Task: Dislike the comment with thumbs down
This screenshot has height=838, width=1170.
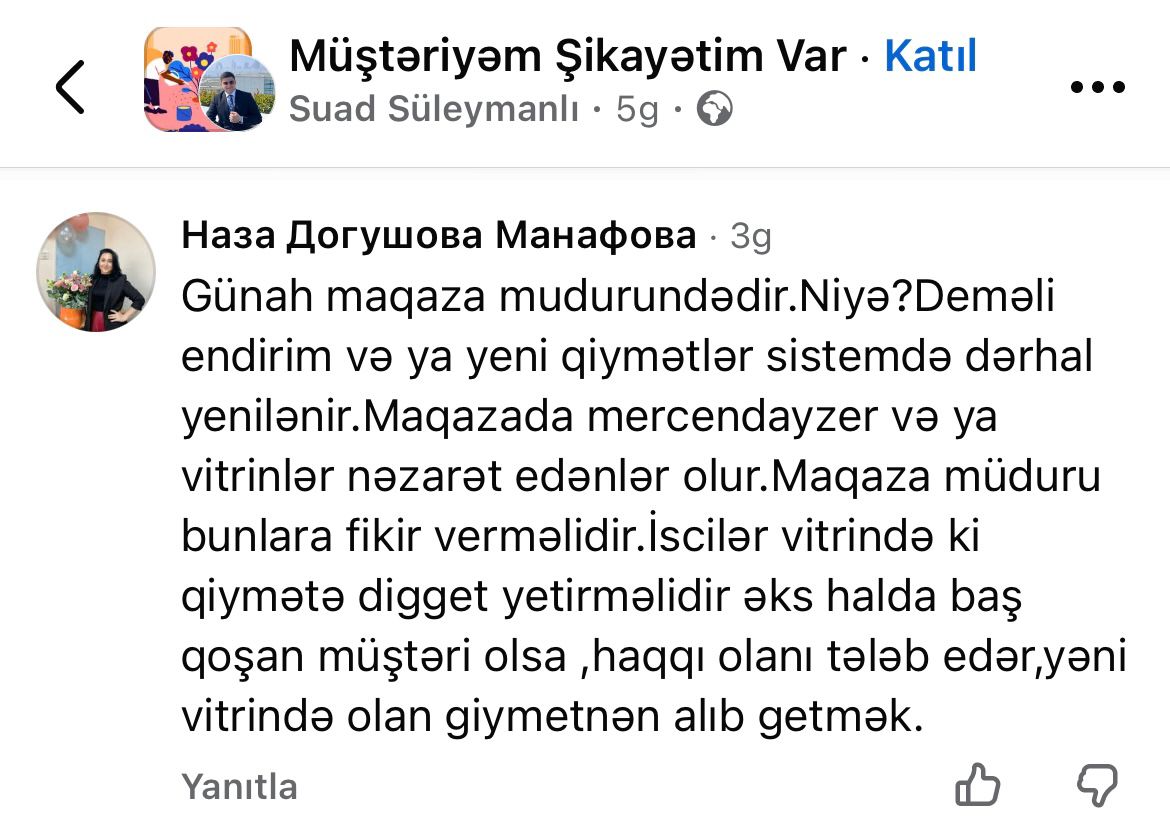Action: (x=1097, y=786)
